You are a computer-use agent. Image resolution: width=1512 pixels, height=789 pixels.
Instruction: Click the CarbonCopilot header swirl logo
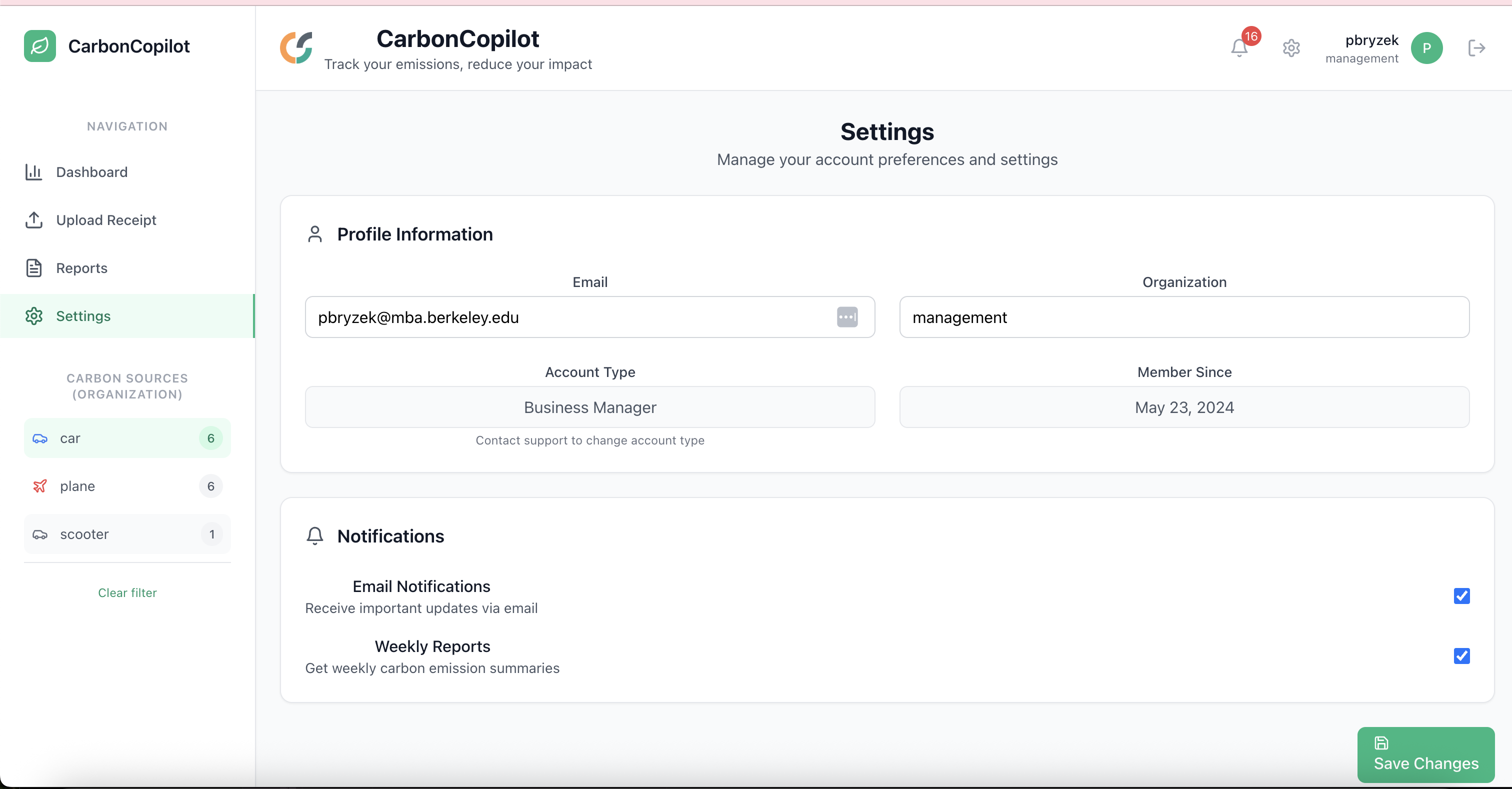click(296, 48)
